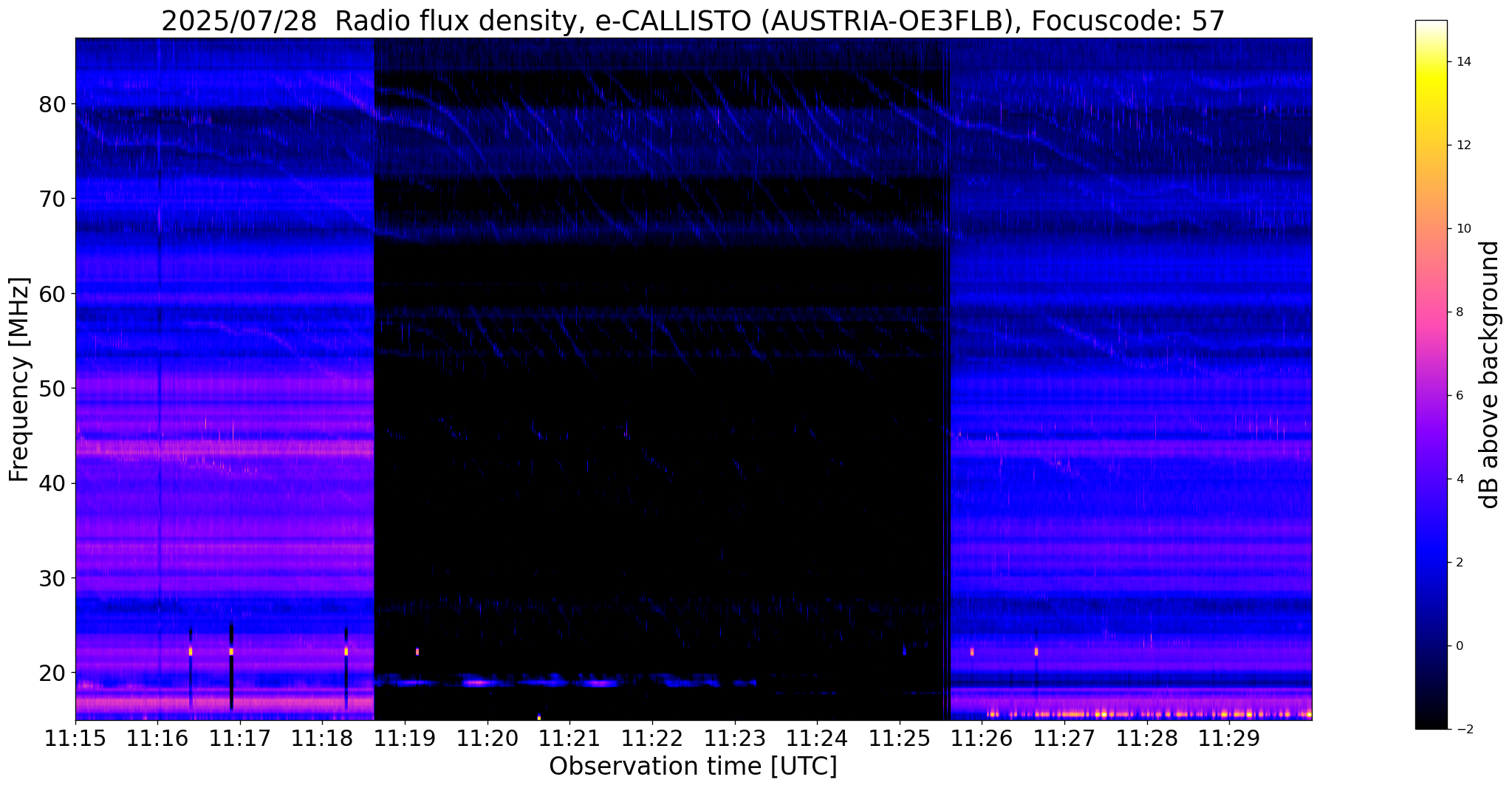Image resolution: width=1512 pixels, height=788 pixels.
Task: Click the 11:28 time tick label
Action: 1146,739
